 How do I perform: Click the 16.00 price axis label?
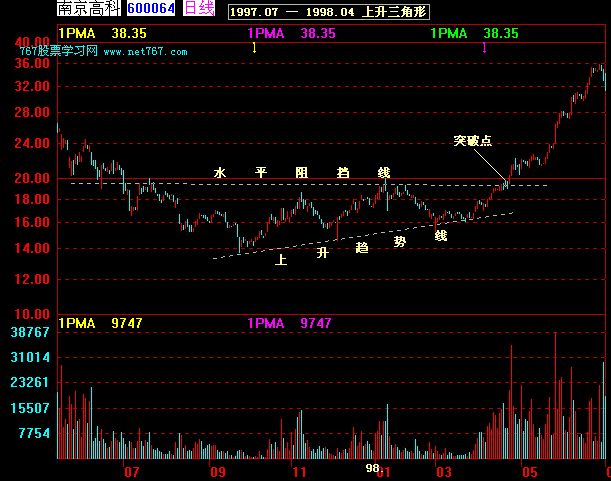[x=32, y=223]
